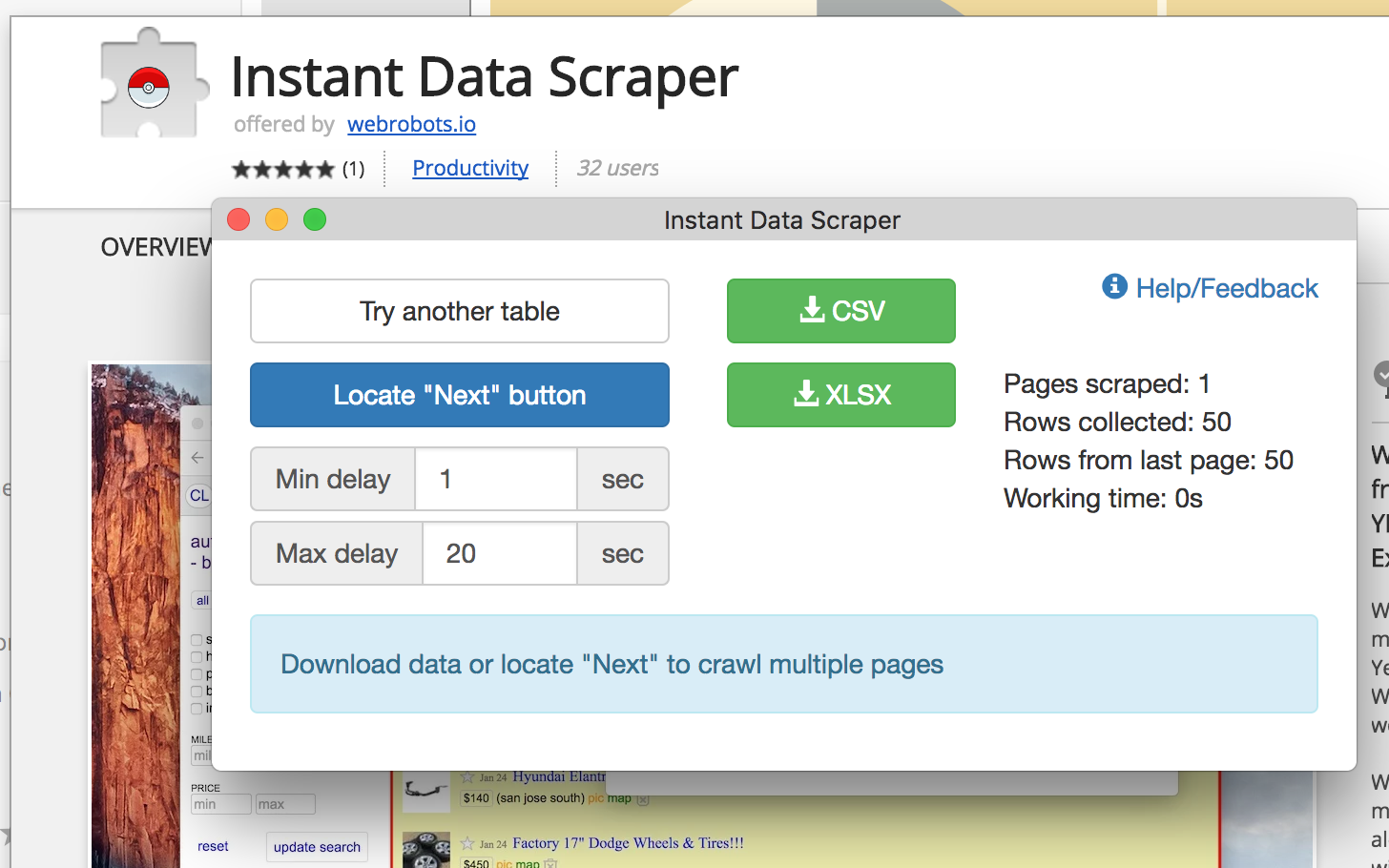Click the Locate "Next" button
The image size is (1389, 868).
coord(460,395)
